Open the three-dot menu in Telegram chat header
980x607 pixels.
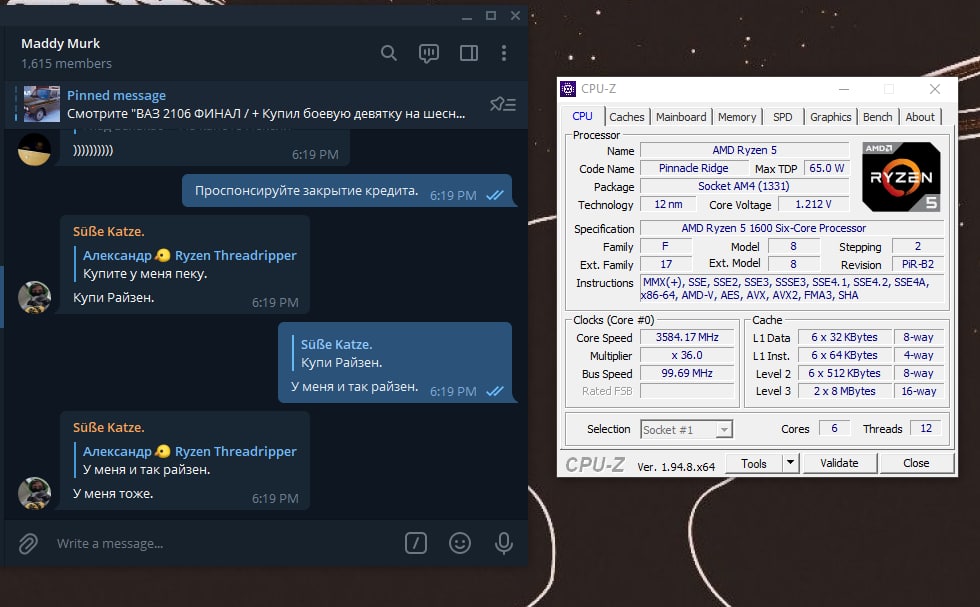(x=504, y=53)
